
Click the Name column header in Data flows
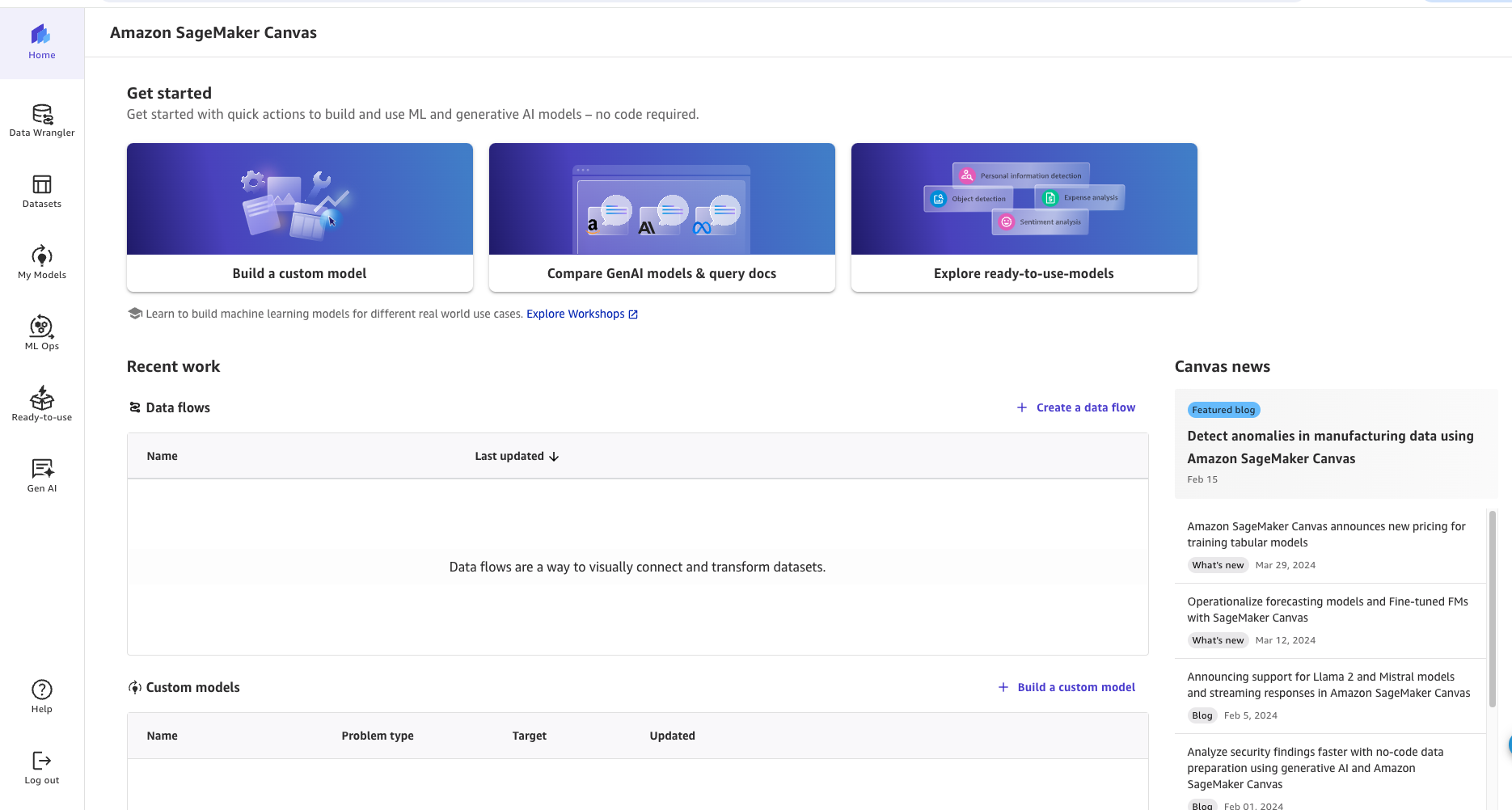[163, 456]
